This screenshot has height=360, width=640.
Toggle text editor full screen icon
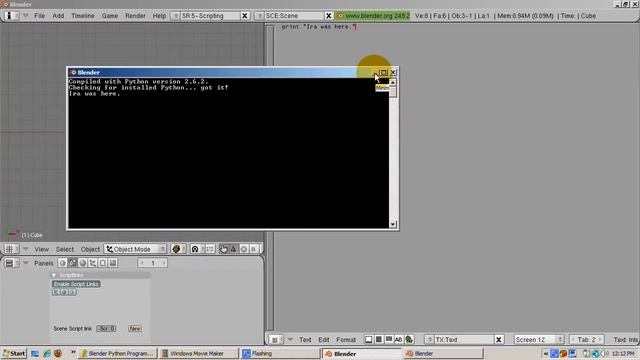[369, 339]
